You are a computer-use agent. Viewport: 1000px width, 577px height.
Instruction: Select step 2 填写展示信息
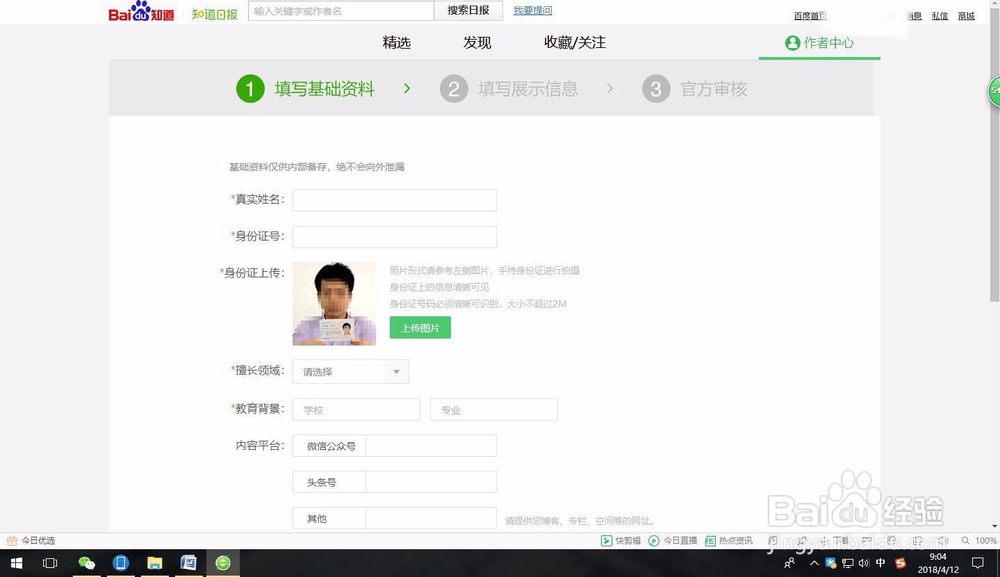518,89
